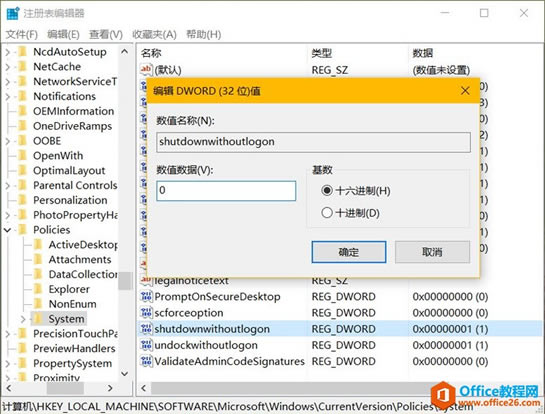
Task: Click values pane scroll left arrow
Action: [144, 388]
